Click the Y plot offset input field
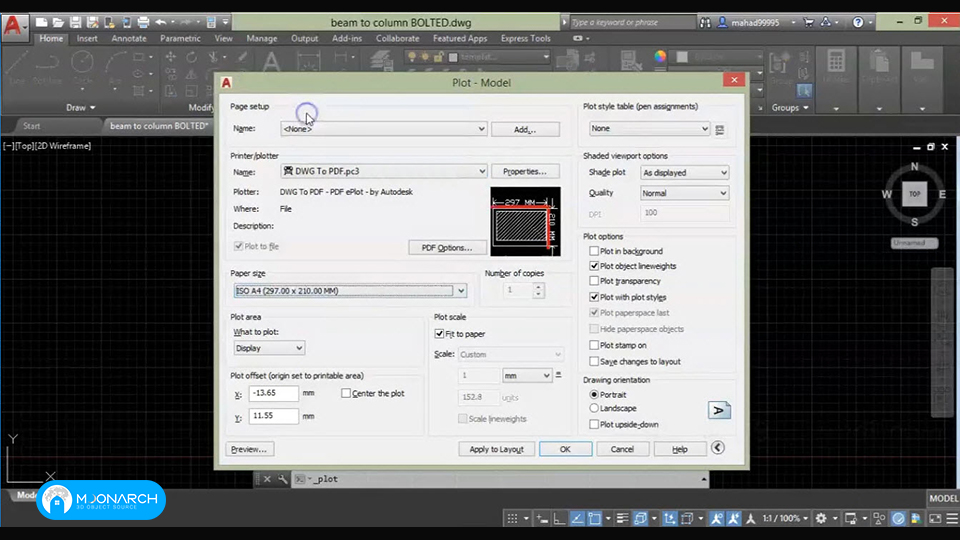The image size is (960, 540). tap(273, 416)
